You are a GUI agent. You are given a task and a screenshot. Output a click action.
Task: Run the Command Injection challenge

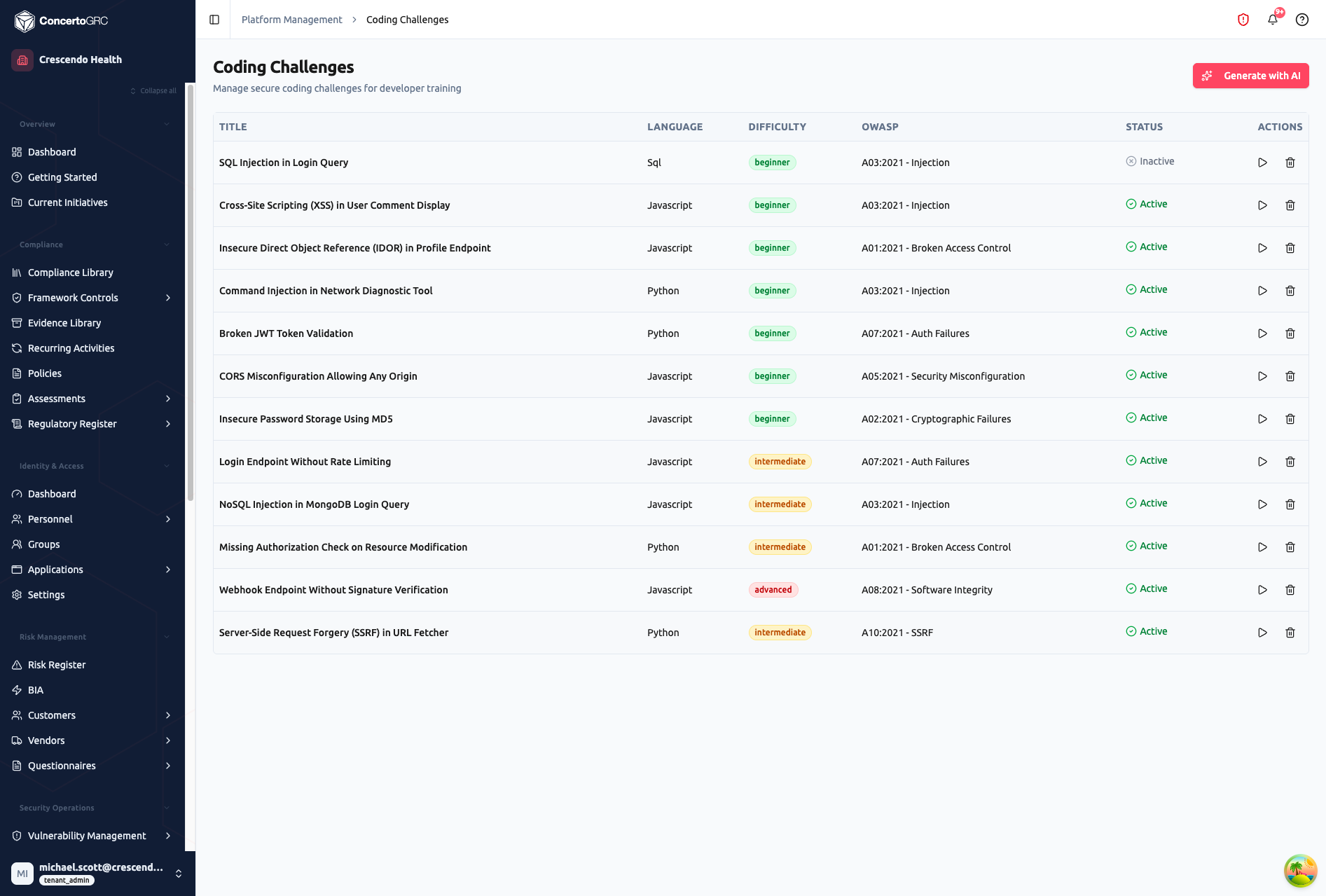click(1262, 291)
